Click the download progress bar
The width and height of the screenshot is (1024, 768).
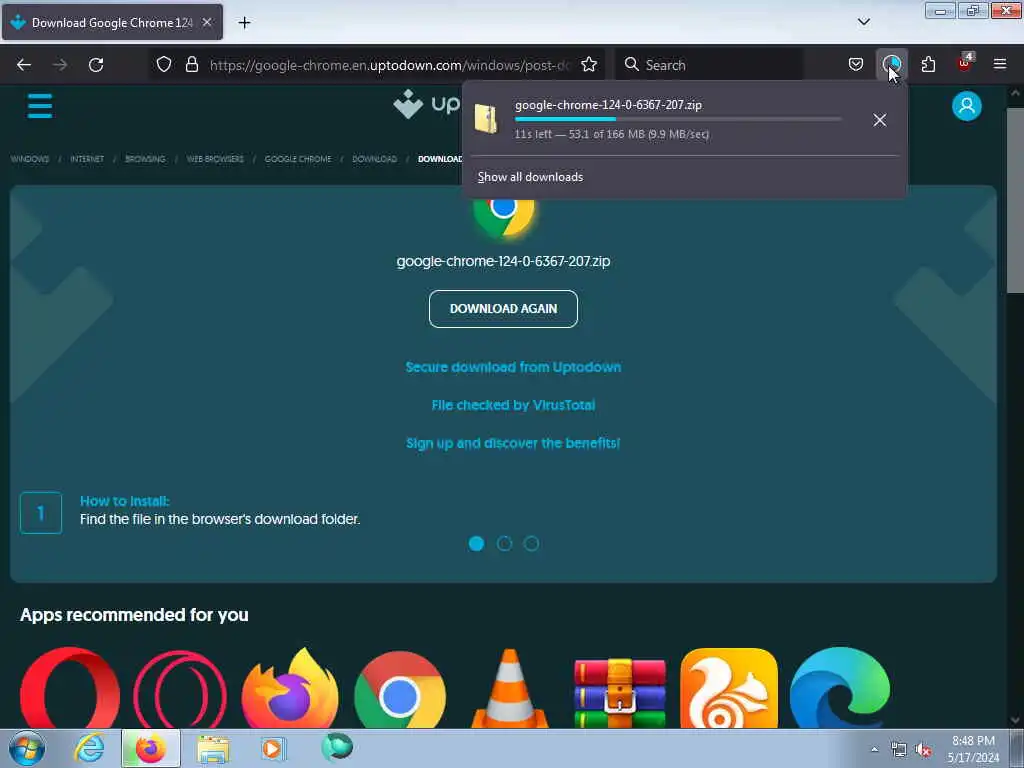point(678,119)
